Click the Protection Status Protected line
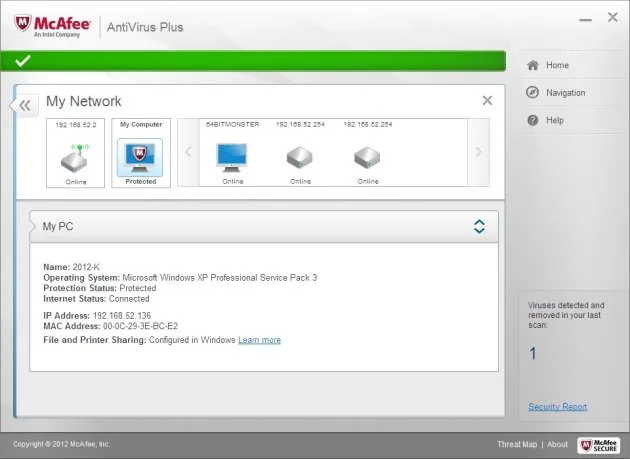The width and height of the screenshot is (630, 459). [x=100, y=288]
